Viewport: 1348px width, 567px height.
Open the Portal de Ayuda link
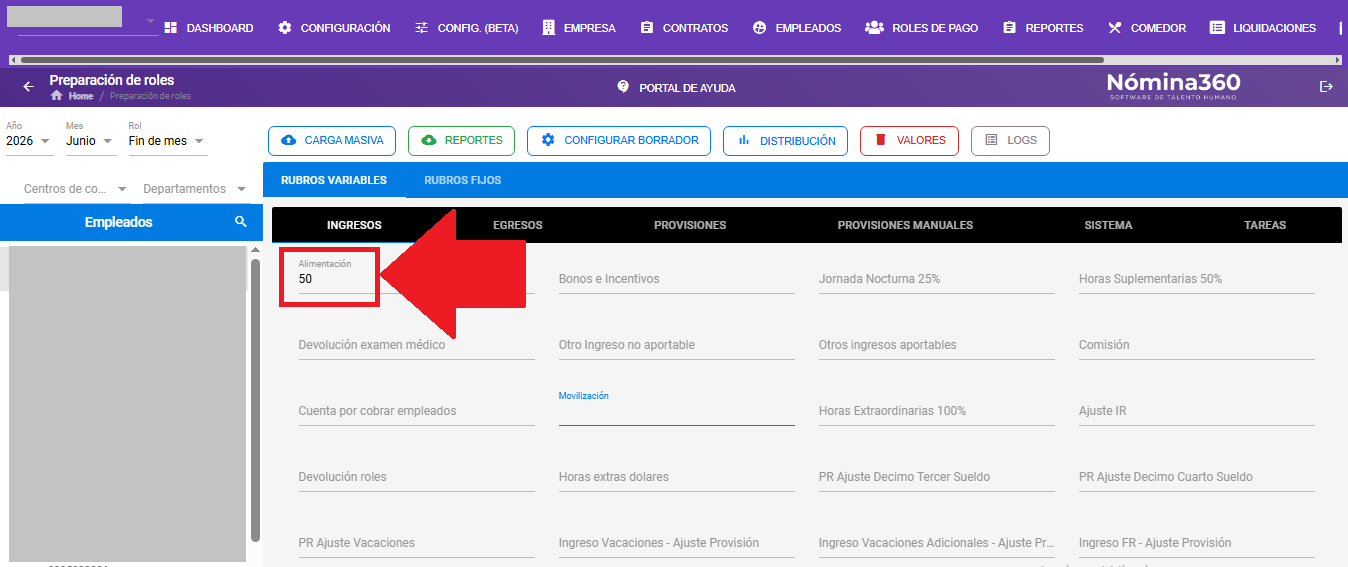(x=676, y=88)
